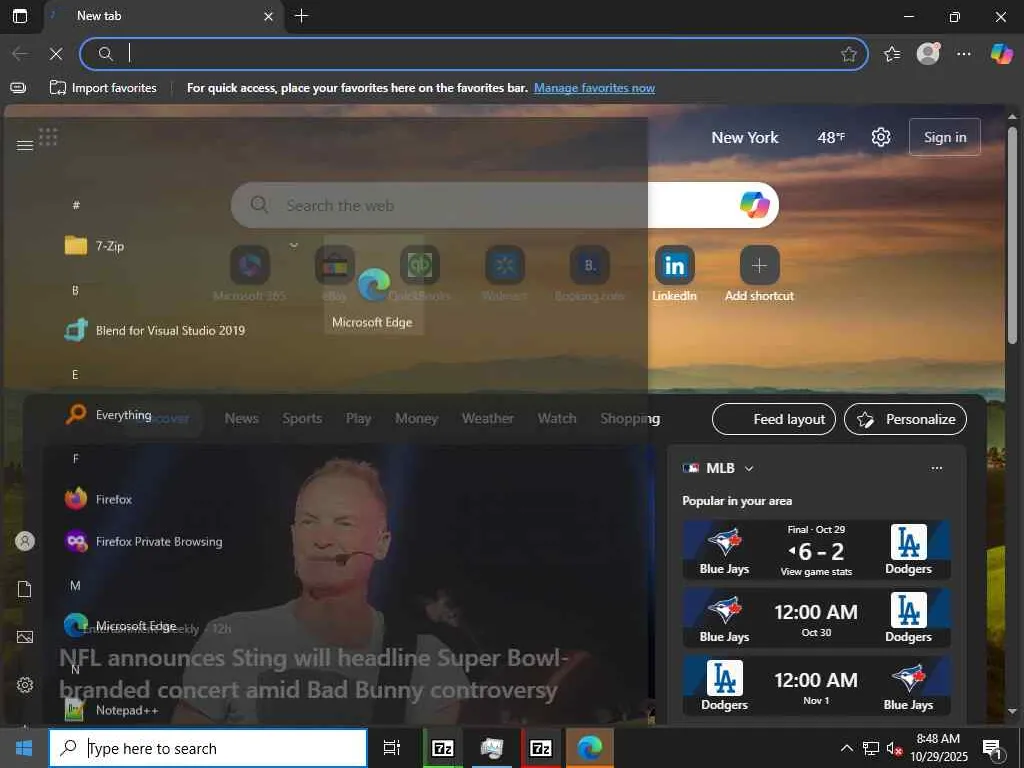Click taskbar Type here to search box
This screenshot has width=1024, height=768.
pyautogui.click(x=208, y=748)
